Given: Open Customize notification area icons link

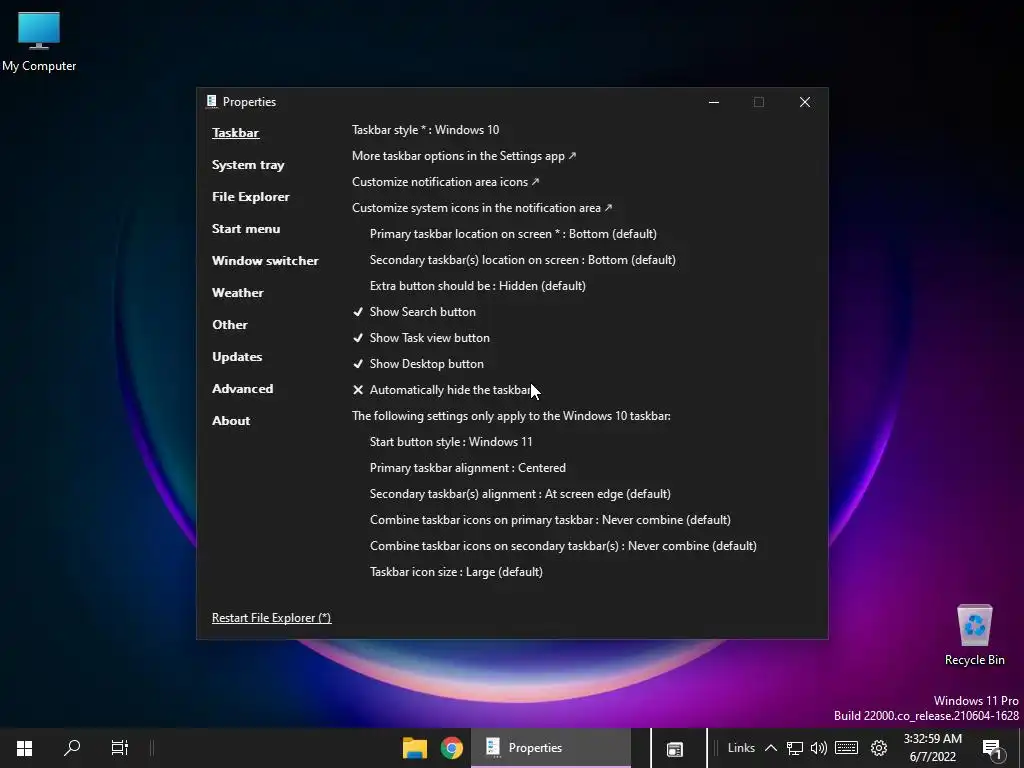Looking at the screenshot, I should point(446,182).
